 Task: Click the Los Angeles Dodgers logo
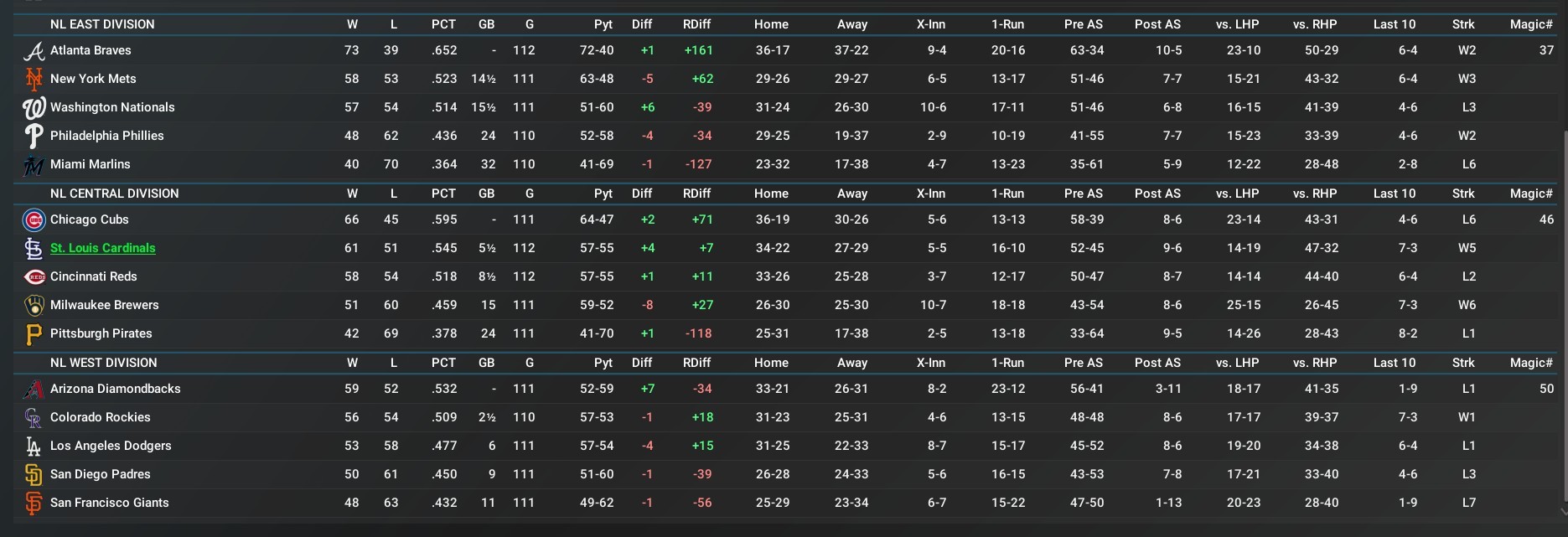point(34,447)
